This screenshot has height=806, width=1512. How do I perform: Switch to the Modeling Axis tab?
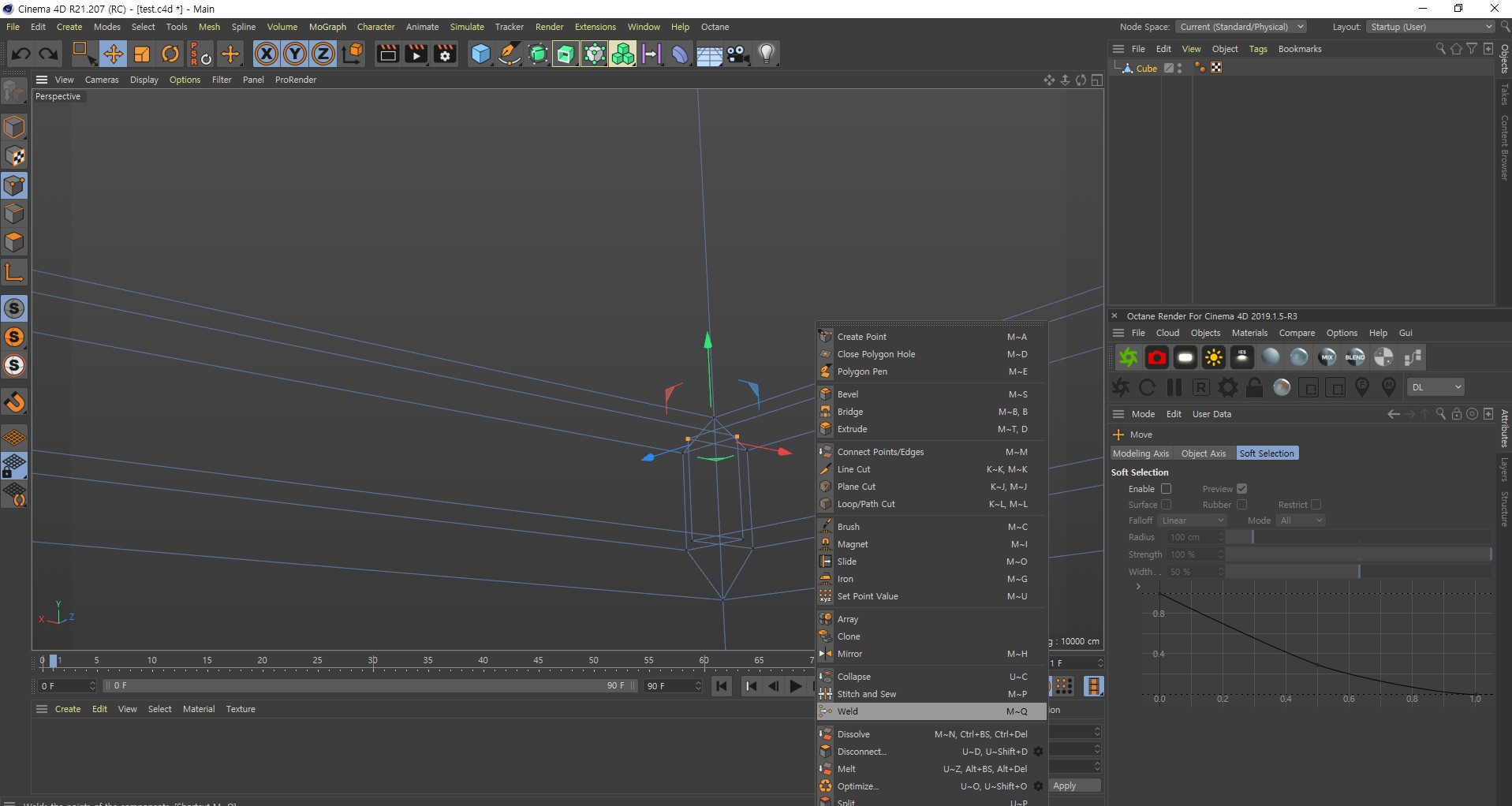[1141, 453]
